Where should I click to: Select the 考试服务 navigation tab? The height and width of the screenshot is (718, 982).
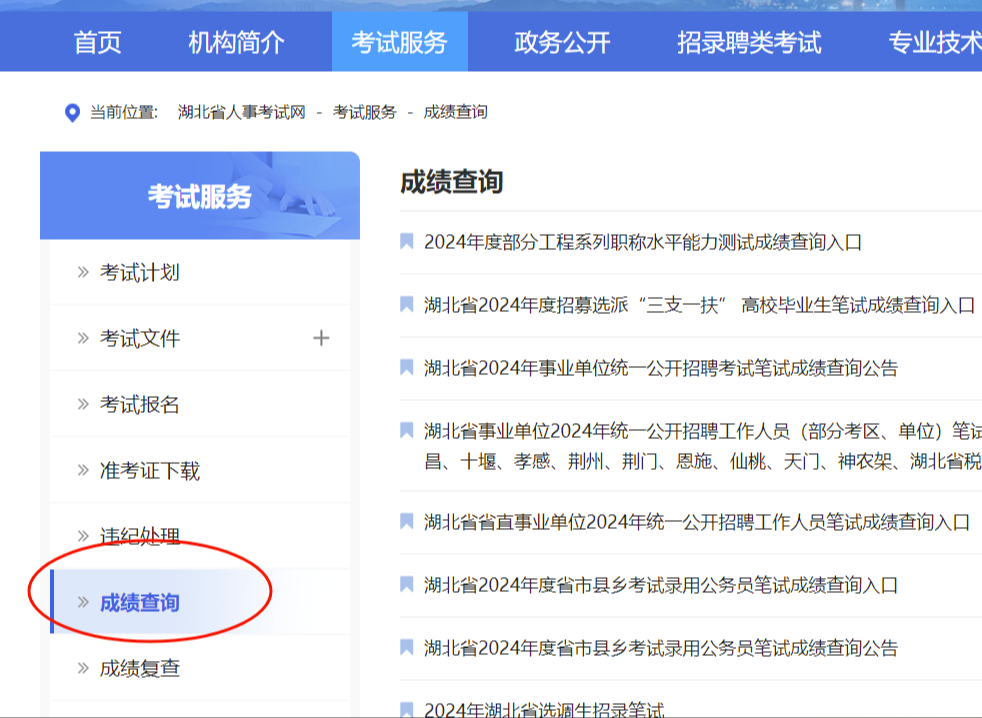click(399, 43)
